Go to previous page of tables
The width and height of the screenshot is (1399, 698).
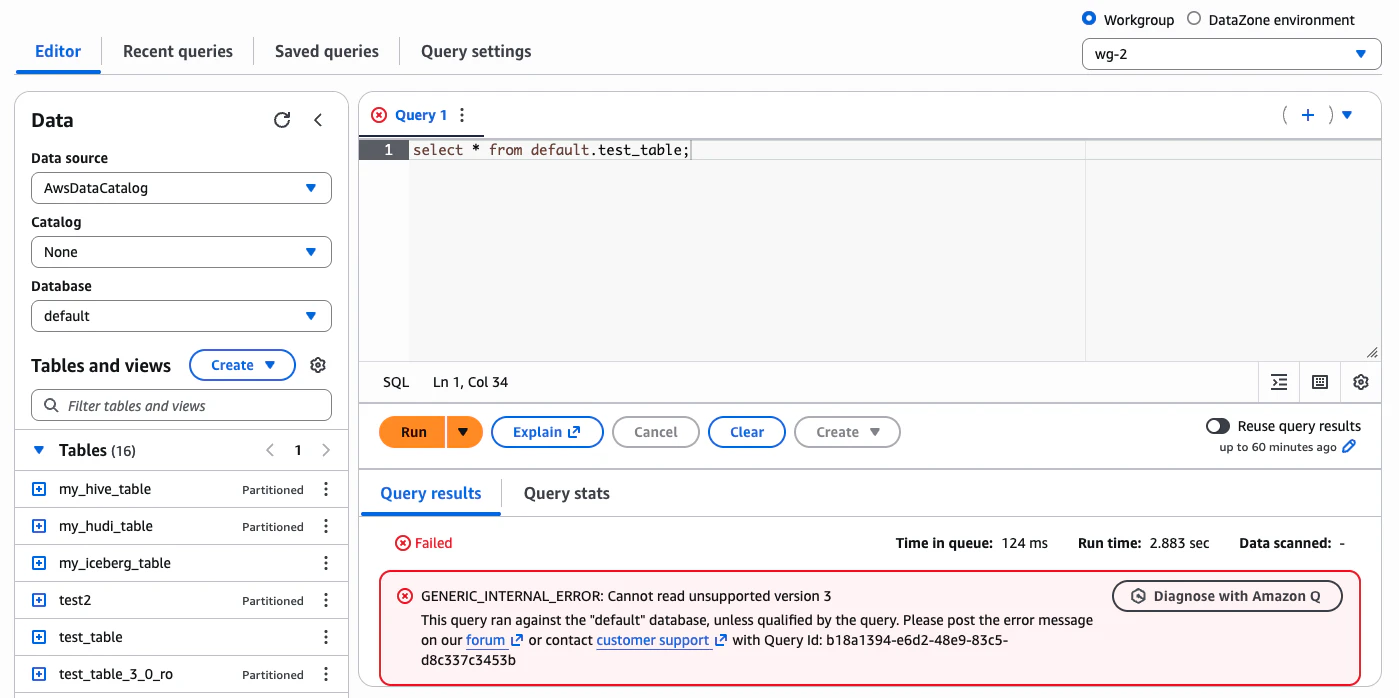pyautogui.click(x=270, y=451)
